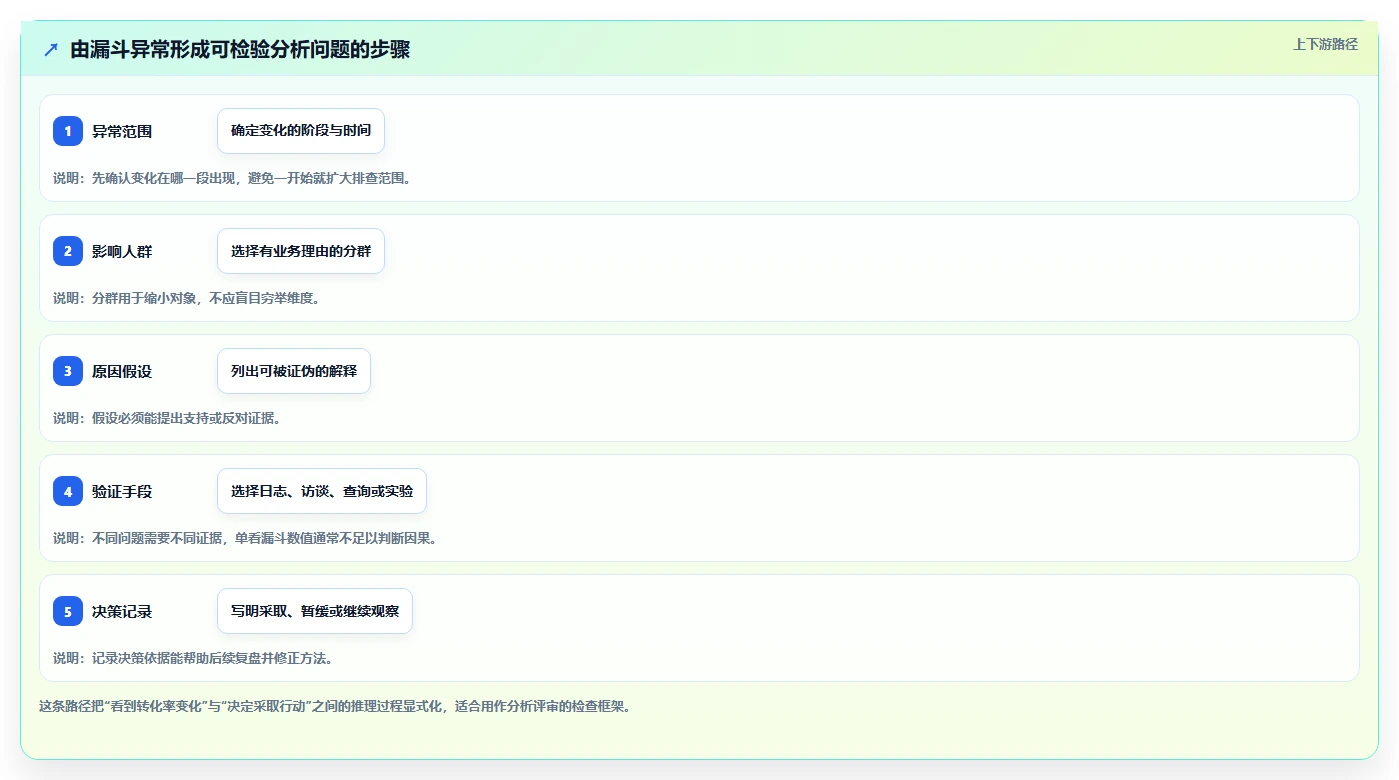Click the 选择日志、访谈、查询或实验 chip
The width and height of the screenshot is (1399, 780).
tap(322, 491)
